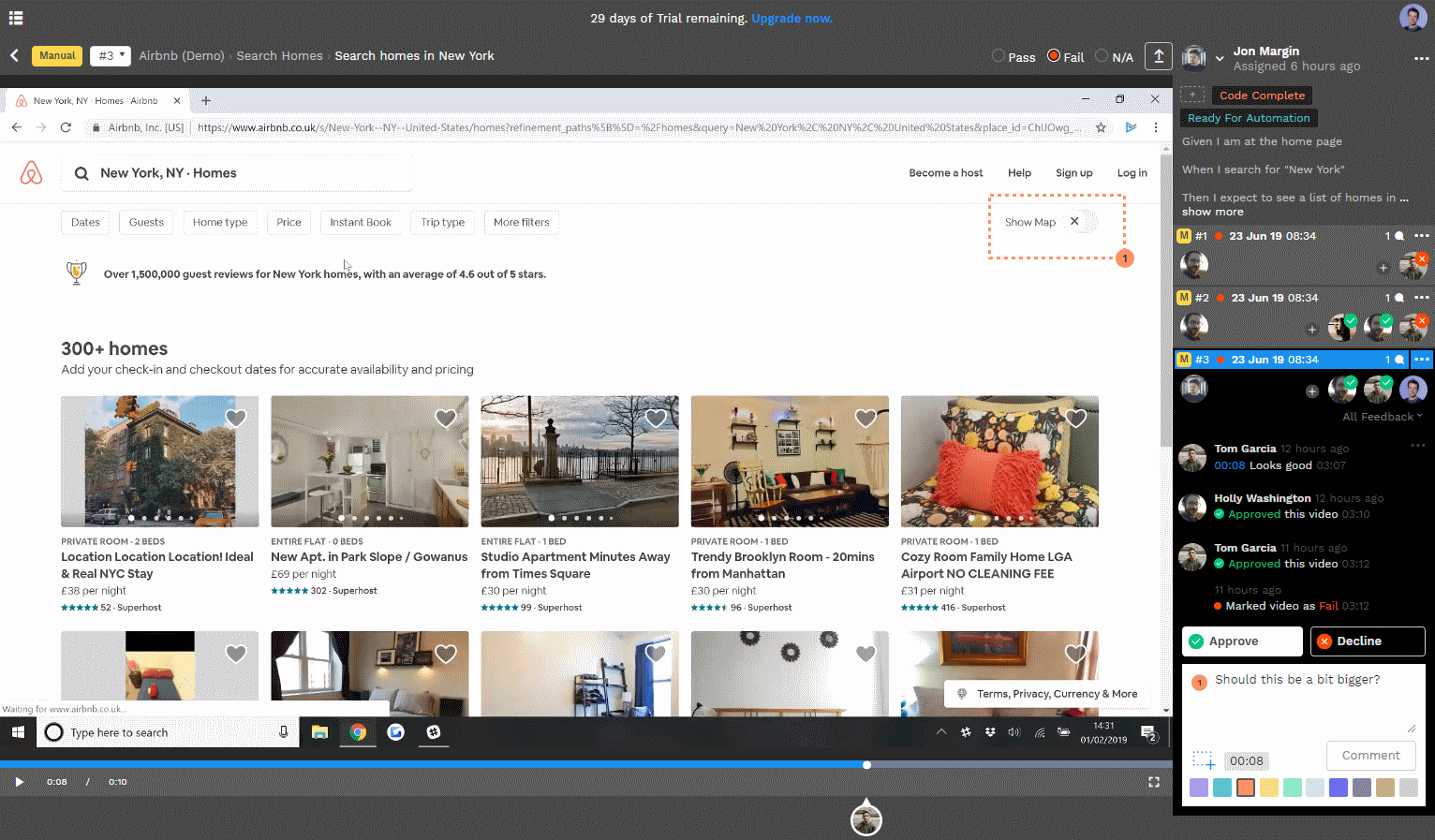
Task: Click the browser back arrow
Action: pos(17,127)
